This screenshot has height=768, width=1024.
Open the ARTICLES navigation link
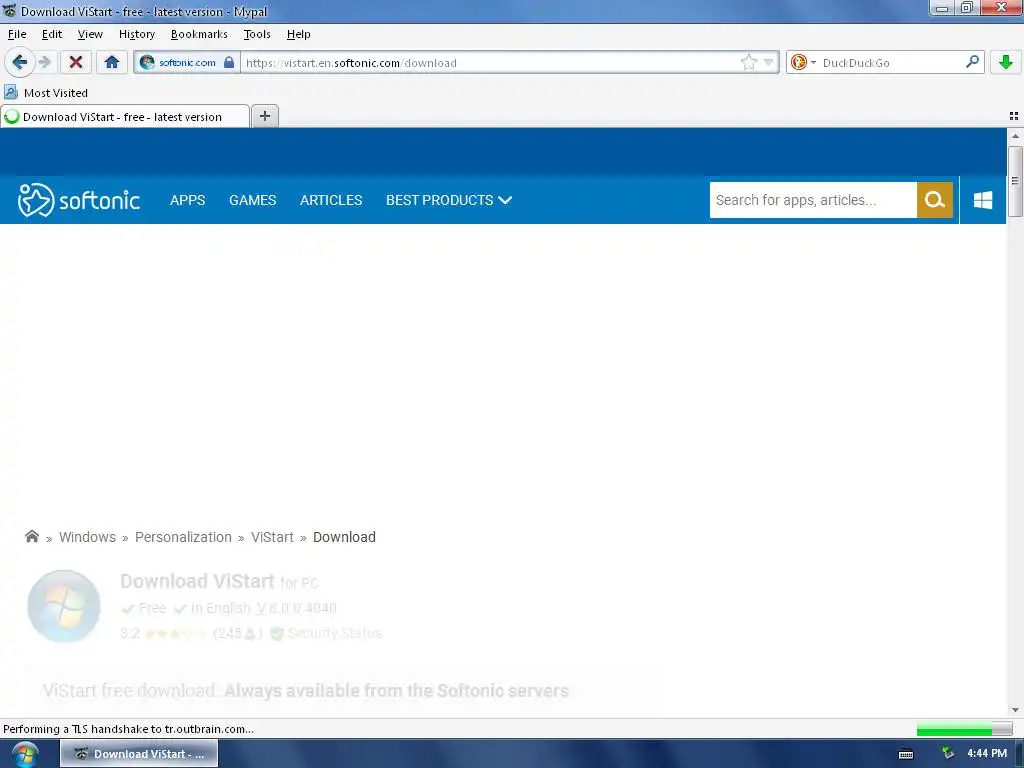(x=330, y=200)
